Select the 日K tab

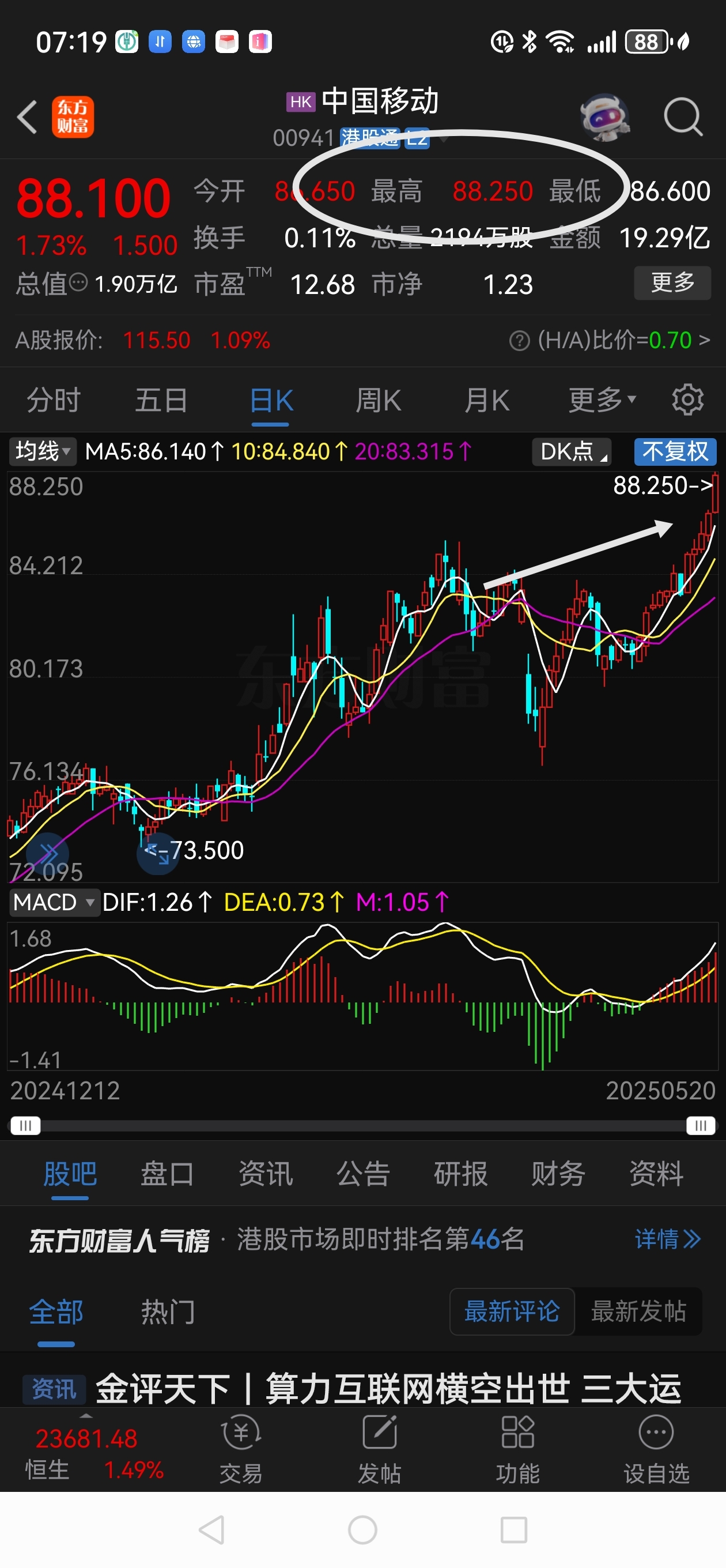click(271, 401)
